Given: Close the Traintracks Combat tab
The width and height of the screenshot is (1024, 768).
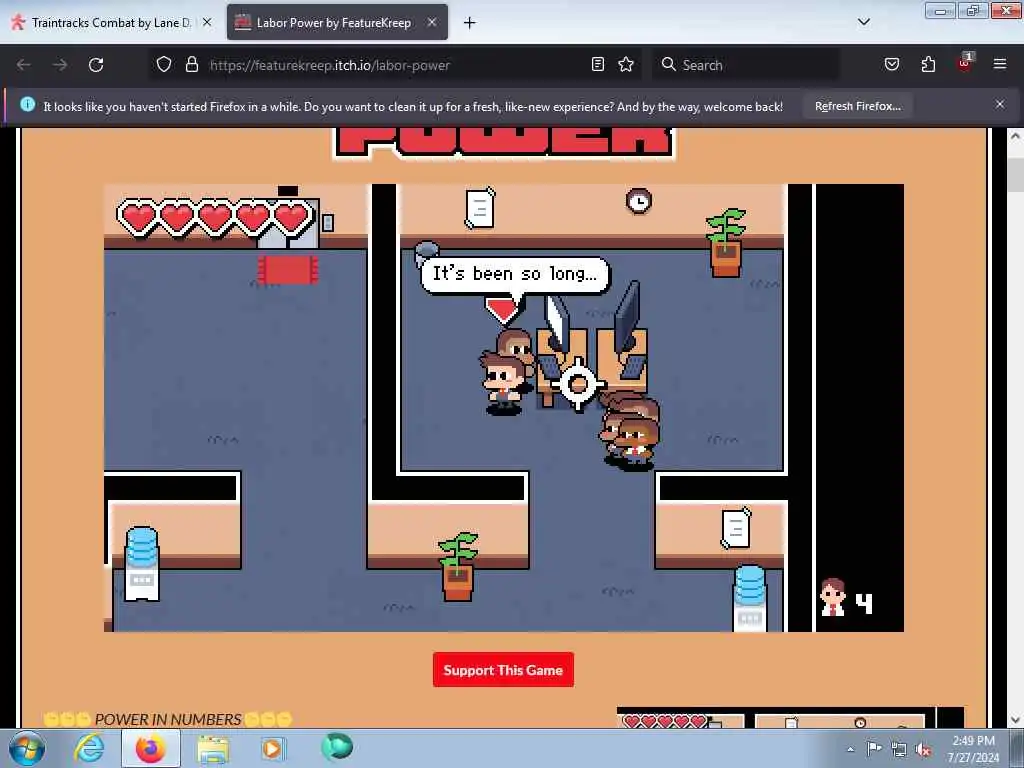Looking at the screenshot, I should (207, 22).
